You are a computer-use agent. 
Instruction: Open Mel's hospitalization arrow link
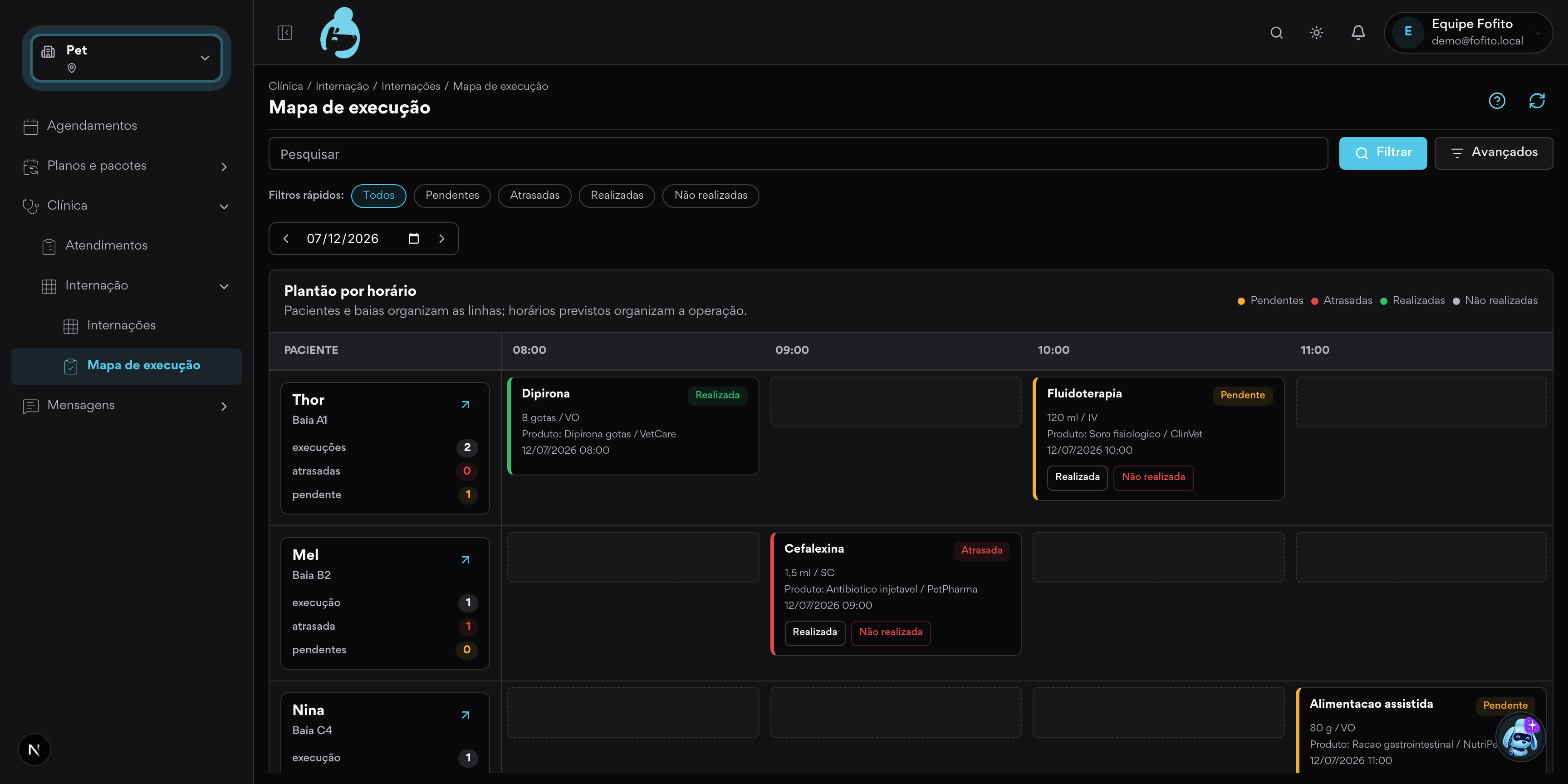click(x=465, y=560)
